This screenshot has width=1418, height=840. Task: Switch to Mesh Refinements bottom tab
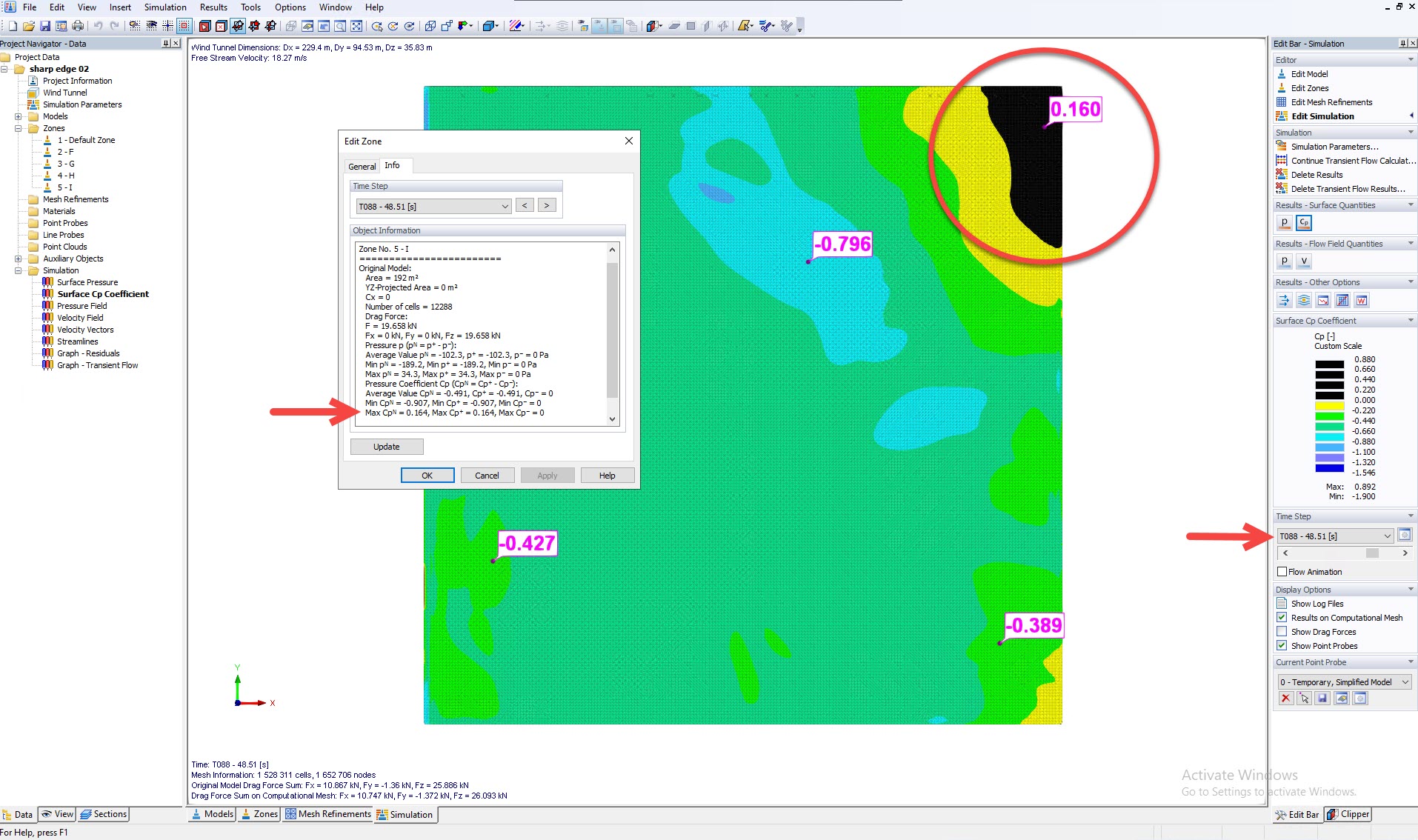(328, 814)
